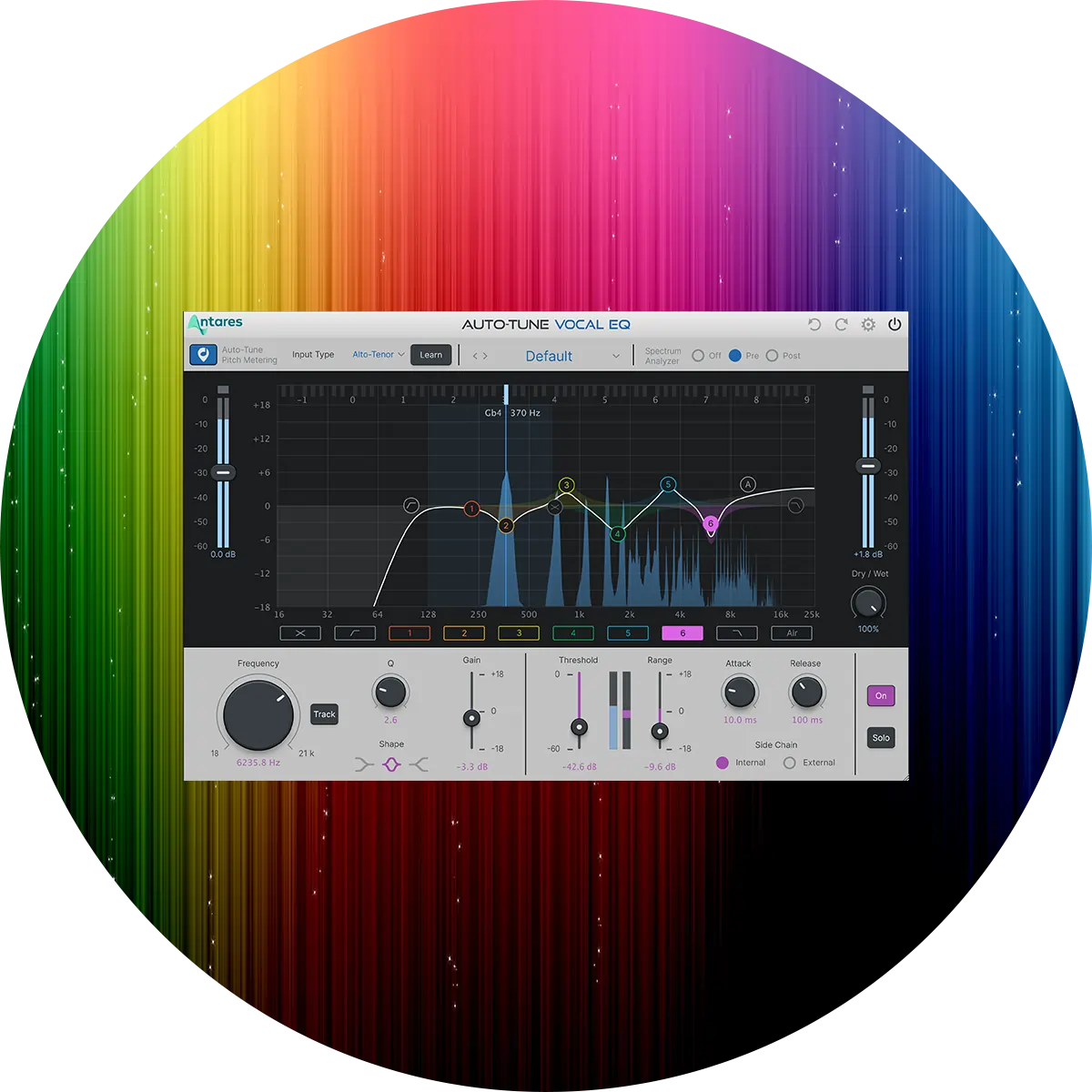
Task: Open the settings gear icon
Action: [x=868, y=325]
